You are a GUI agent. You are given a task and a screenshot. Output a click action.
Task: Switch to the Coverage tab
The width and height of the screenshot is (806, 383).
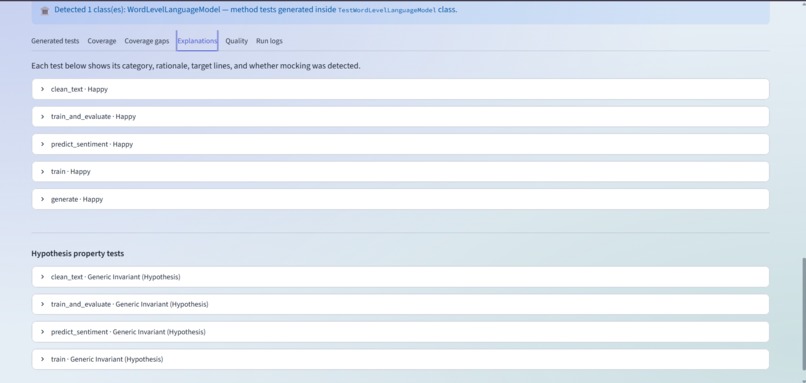coord(102,41)
